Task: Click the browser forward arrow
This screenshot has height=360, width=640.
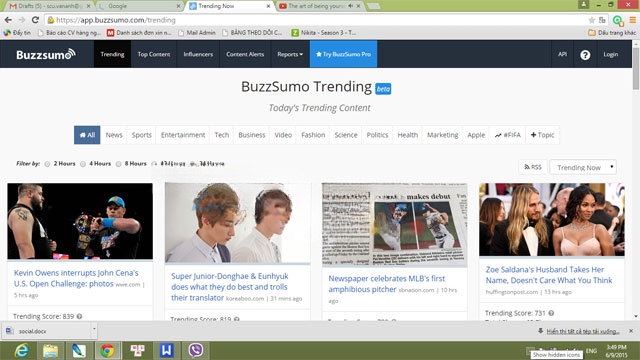Action: (22, 20)
